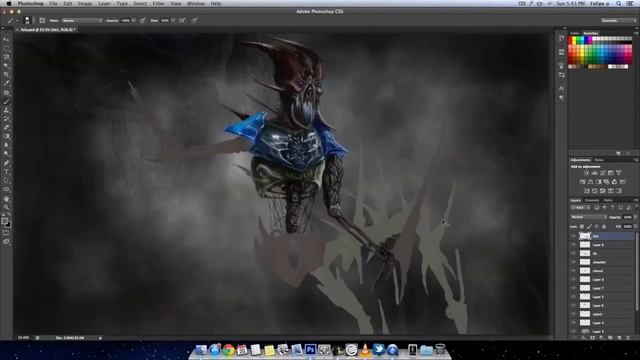Viewport: 640px width, 360px height.
Task: Open the layer blend mode dropdown
Action: 588,217
